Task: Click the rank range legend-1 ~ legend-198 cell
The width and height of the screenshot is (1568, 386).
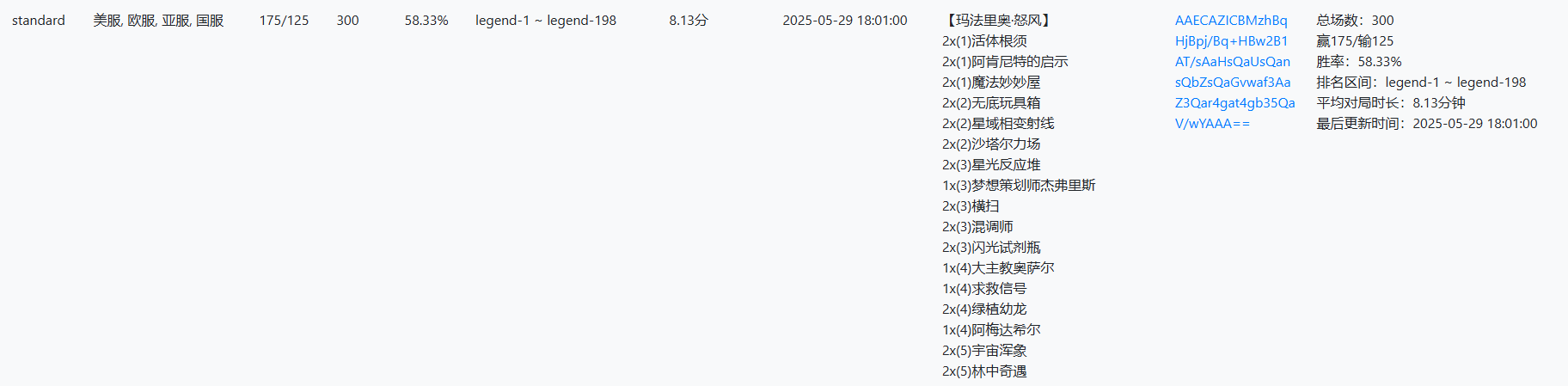Action: (x=546, y=21)
